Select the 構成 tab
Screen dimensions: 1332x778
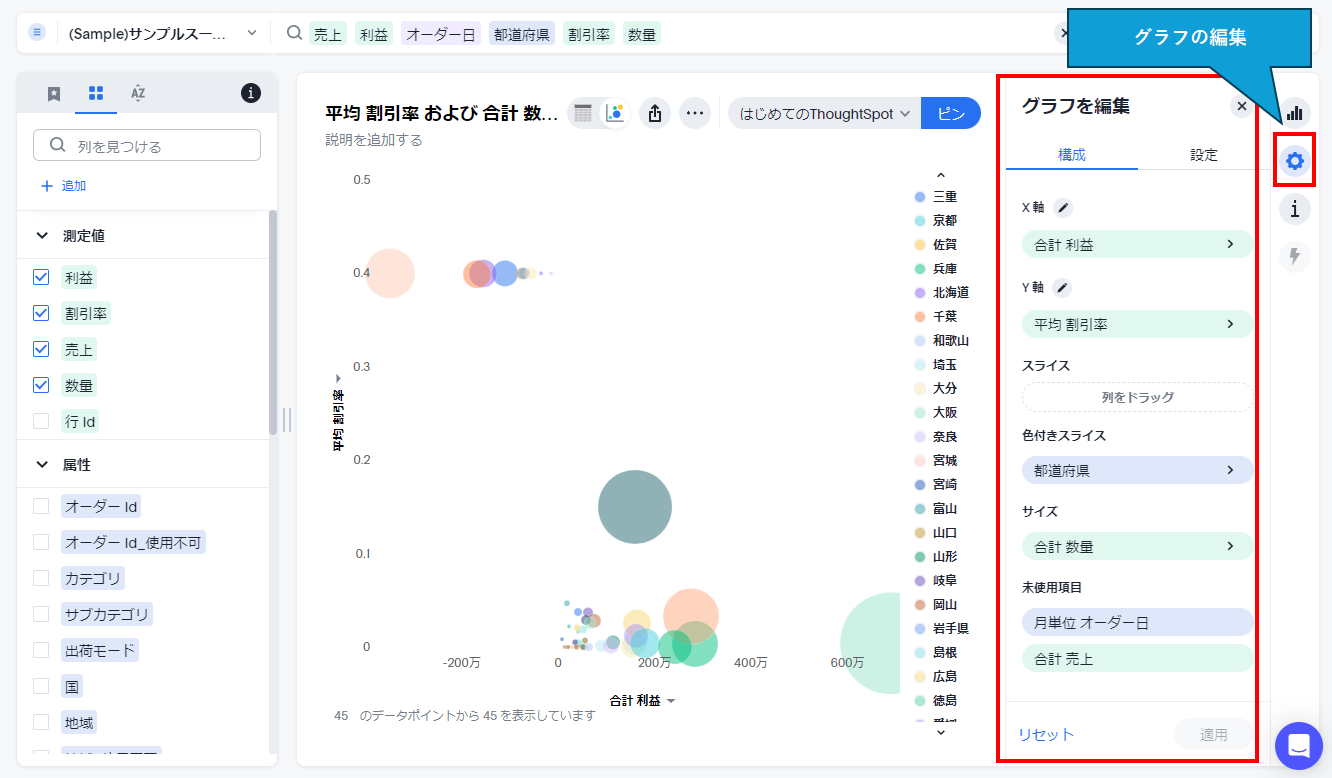1071,155
